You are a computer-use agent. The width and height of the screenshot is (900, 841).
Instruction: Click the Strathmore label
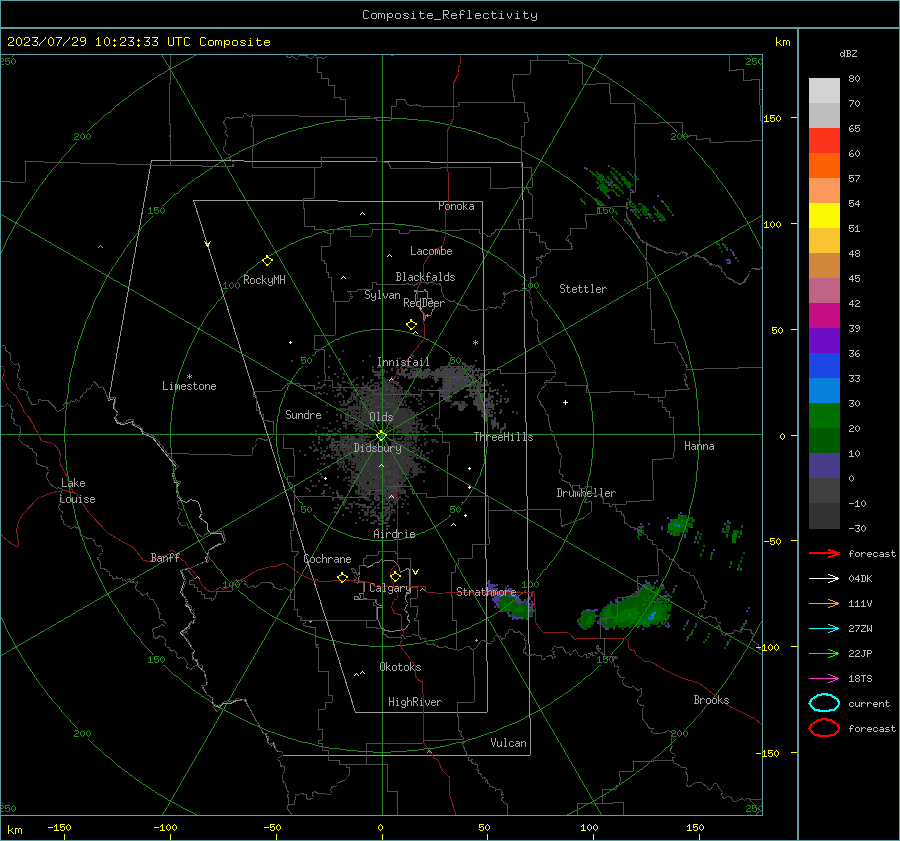486,592
